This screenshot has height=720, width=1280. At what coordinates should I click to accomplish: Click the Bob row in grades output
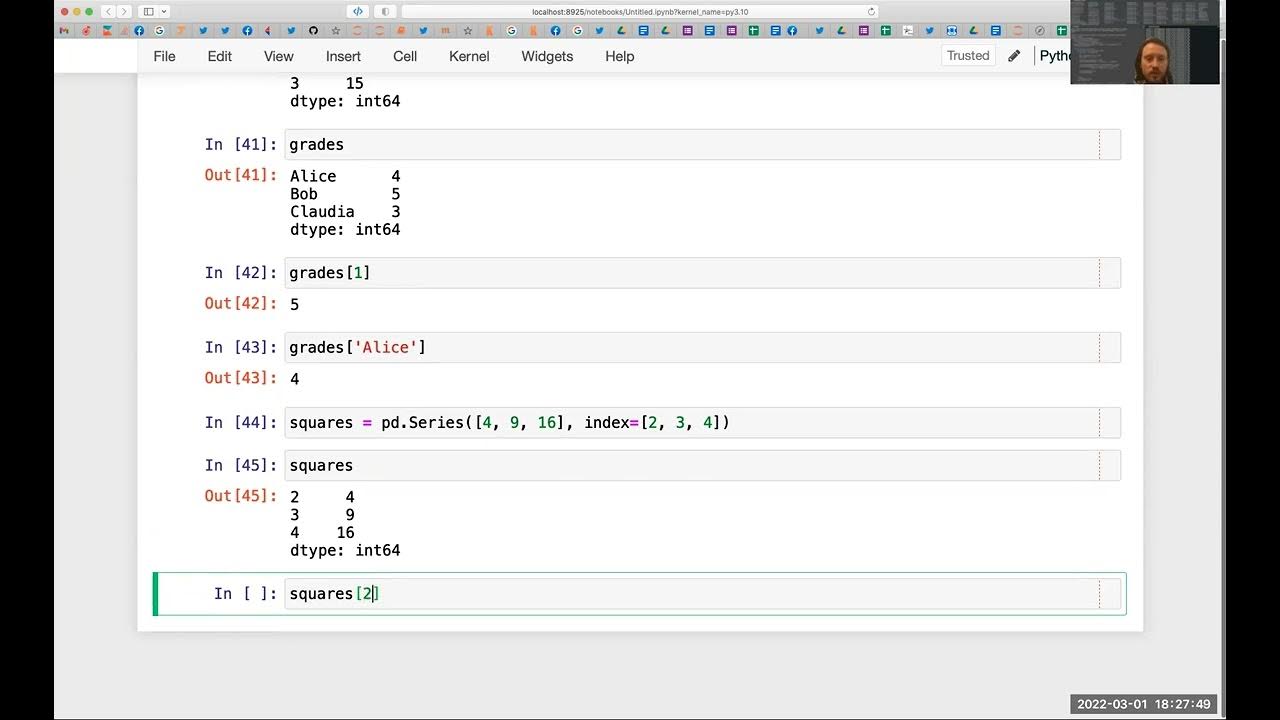(x=345, y=194)
